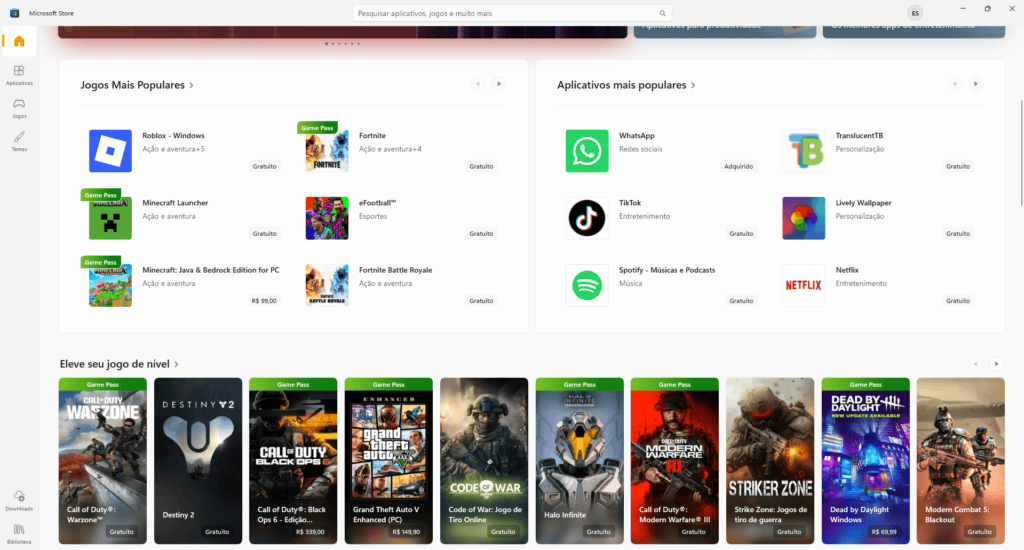Click Gratuito button for Fortnite
Screen dimensions: 1024x550
pyautogui.click(x=481, y=167)
